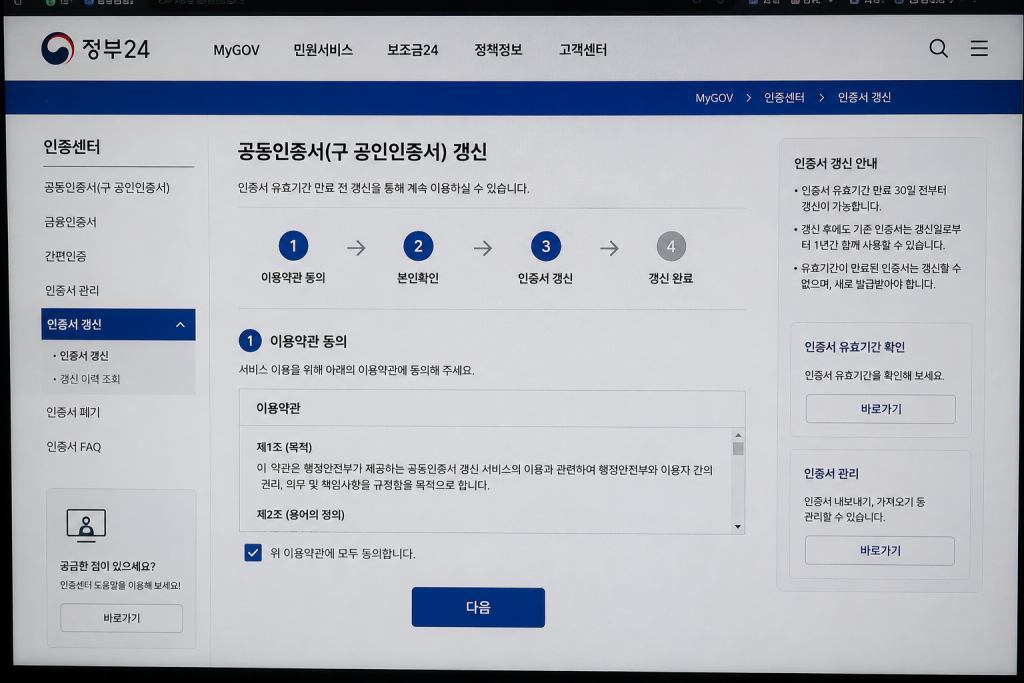Screen dimensions: 1024x683
Task: Toggle the 위 이용약관에 모두 동의합니다 checkbox
Action: (x=253, y=552)
